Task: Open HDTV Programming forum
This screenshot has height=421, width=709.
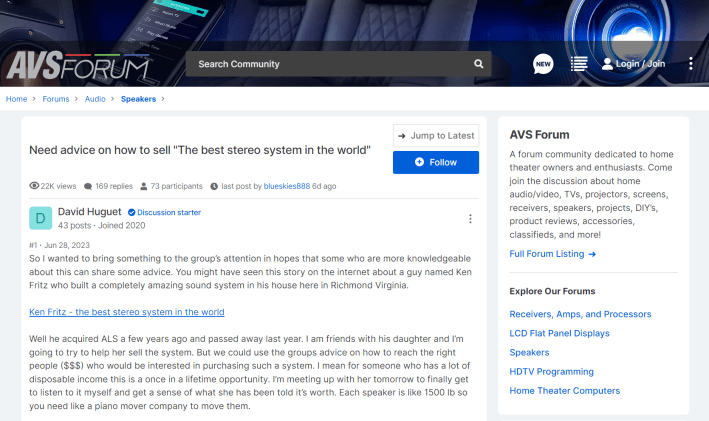Action: (551, 372)
